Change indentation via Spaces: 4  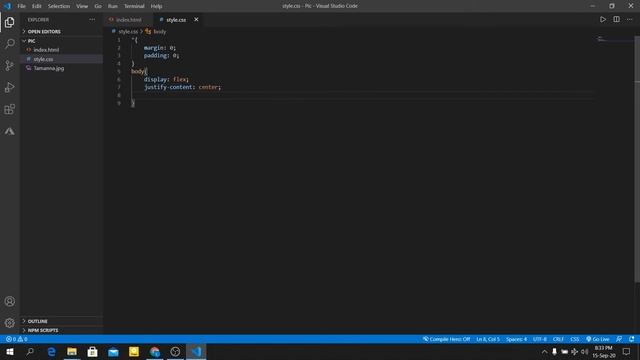click(516, 339)
